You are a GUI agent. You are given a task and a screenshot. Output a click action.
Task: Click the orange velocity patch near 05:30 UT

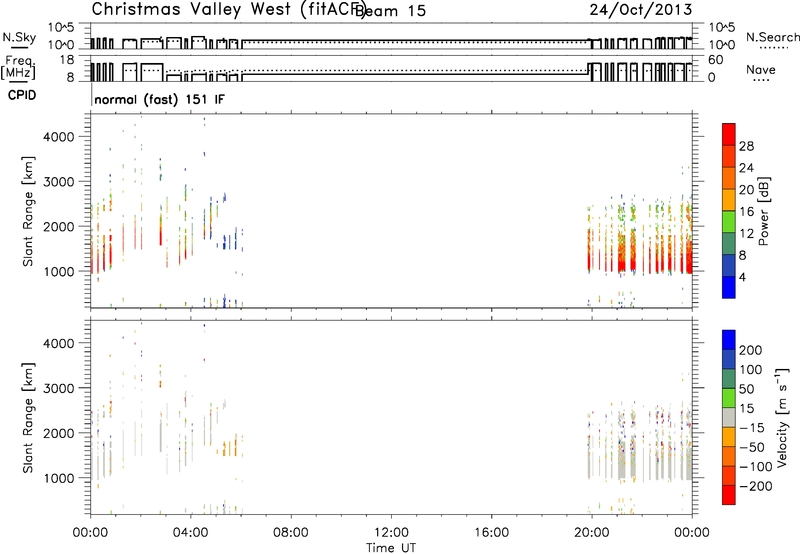pos(230,448)
